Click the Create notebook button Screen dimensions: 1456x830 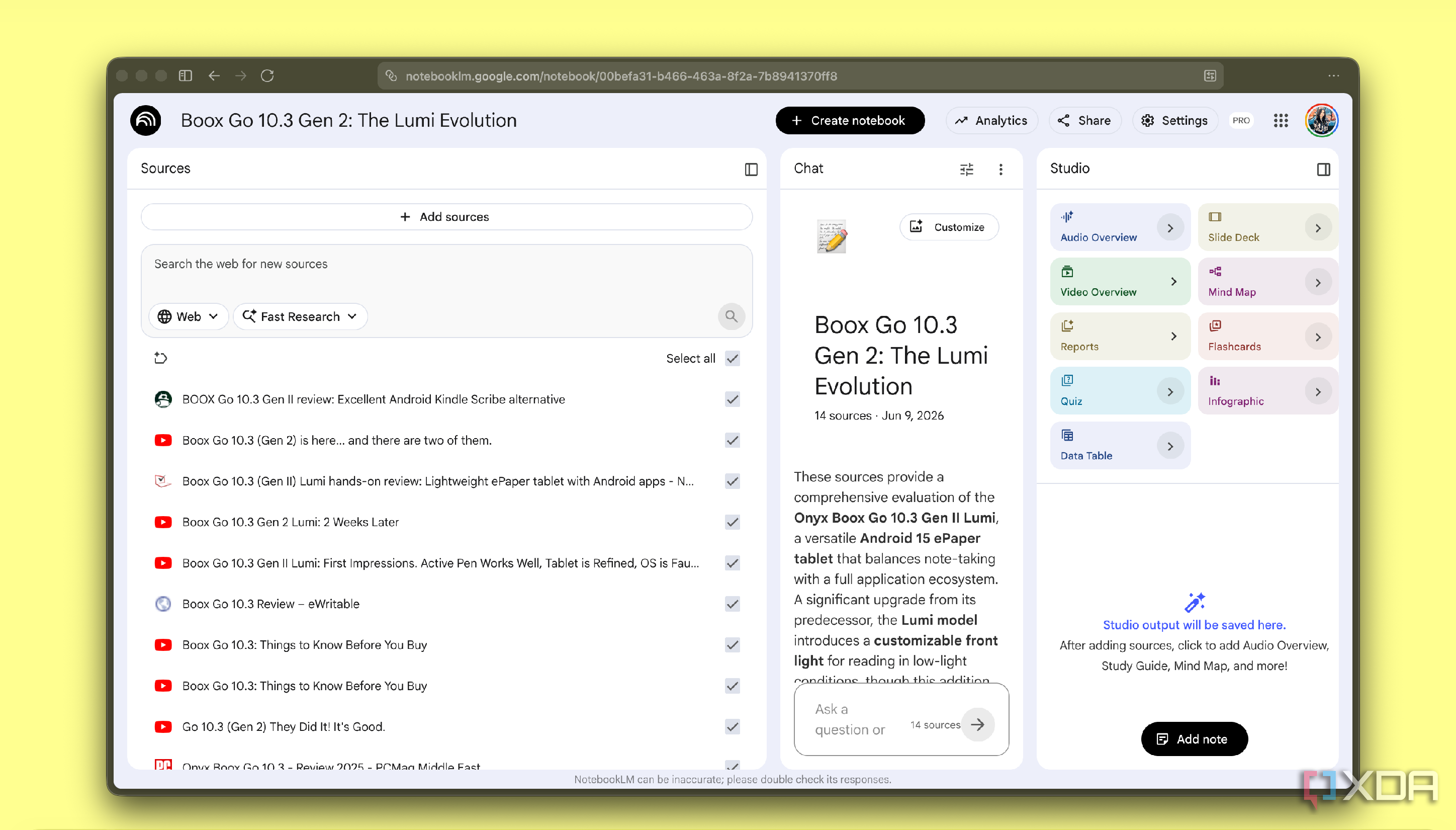(849, 120)
